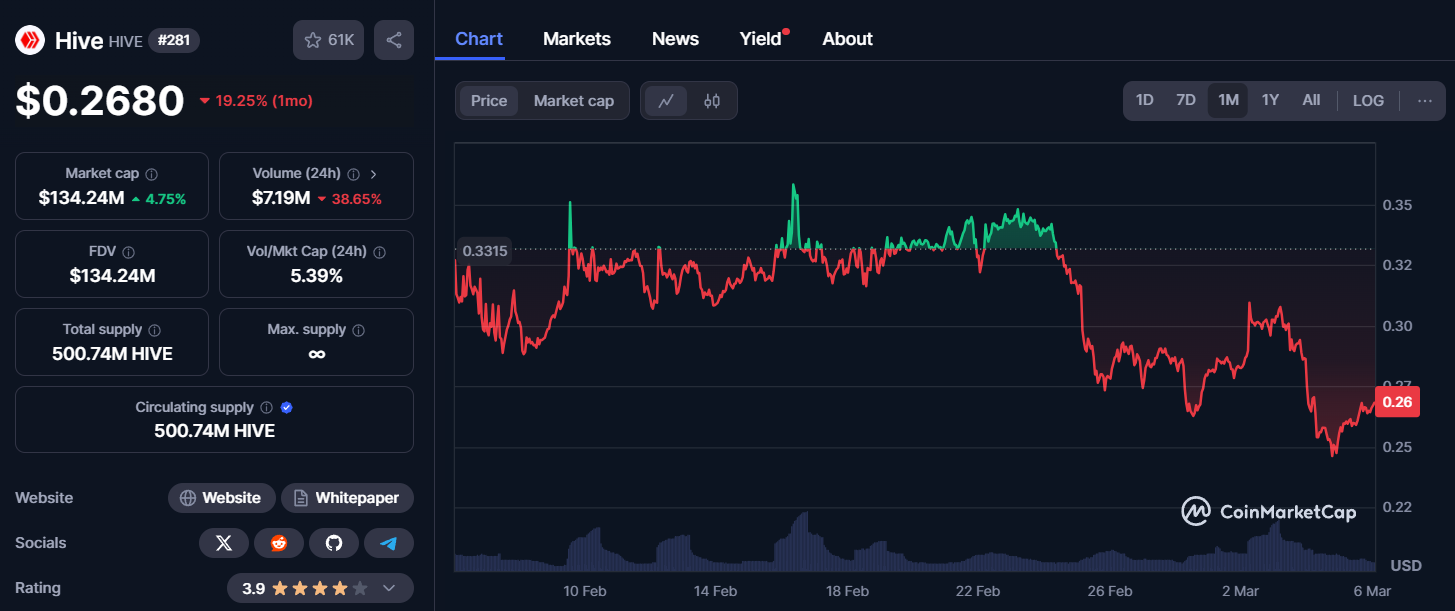Select the 1Y time range
The width and height of the screenshot is (1455, 611).
coord(1270,101)
